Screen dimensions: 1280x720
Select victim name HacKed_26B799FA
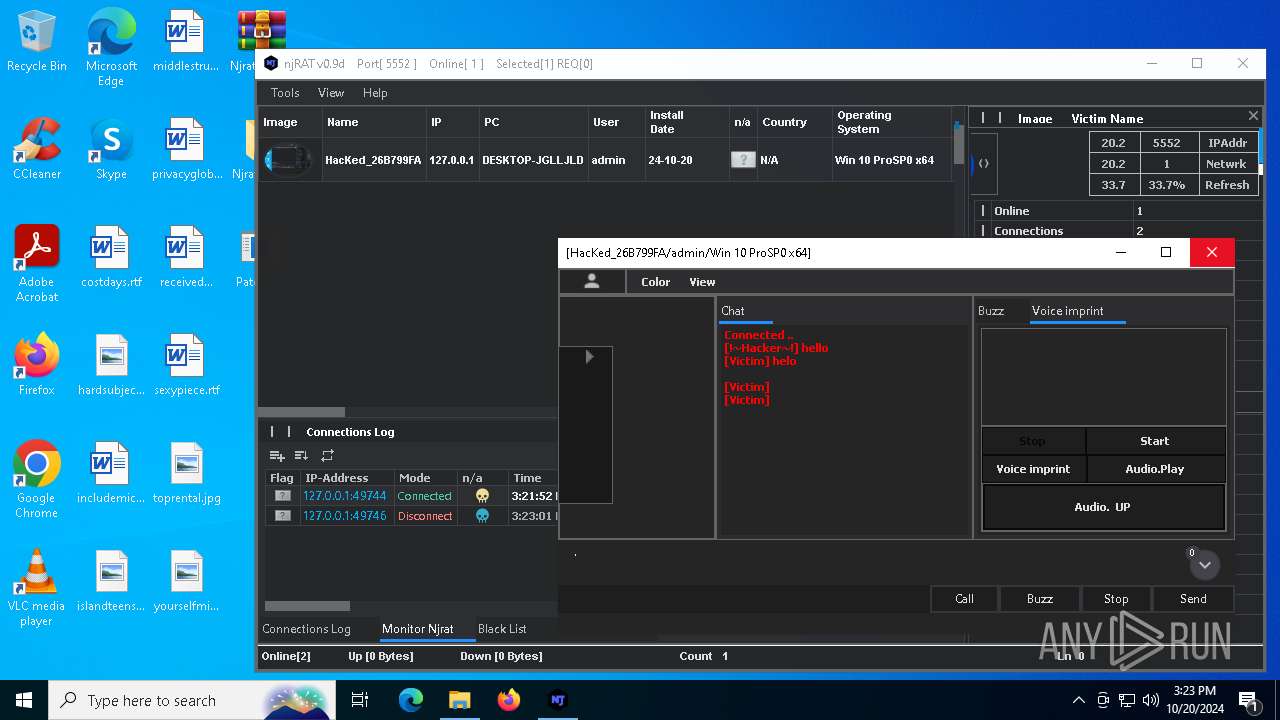373,160
